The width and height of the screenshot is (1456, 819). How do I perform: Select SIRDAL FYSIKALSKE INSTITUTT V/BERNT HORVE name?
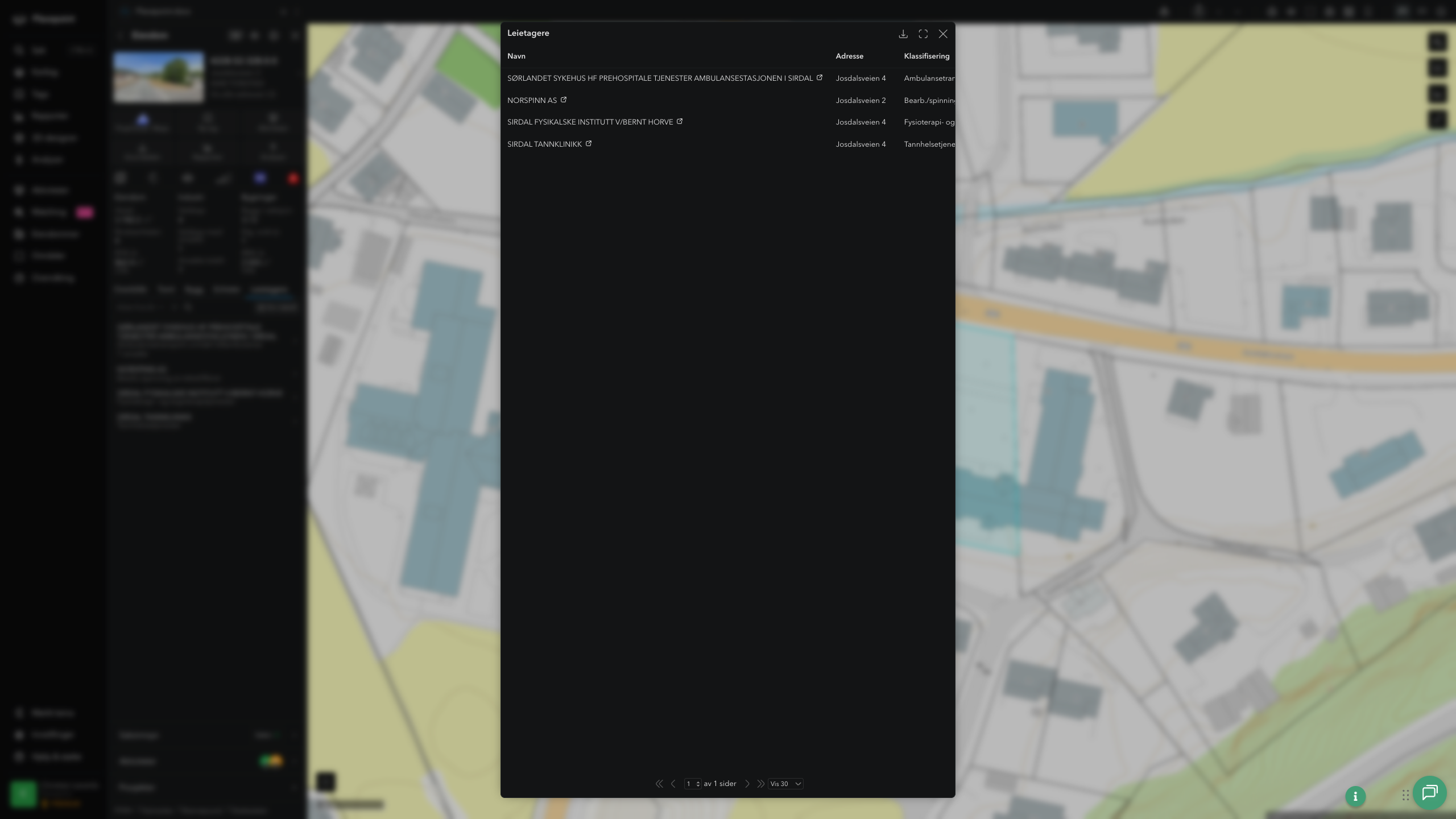pos(590,122)
